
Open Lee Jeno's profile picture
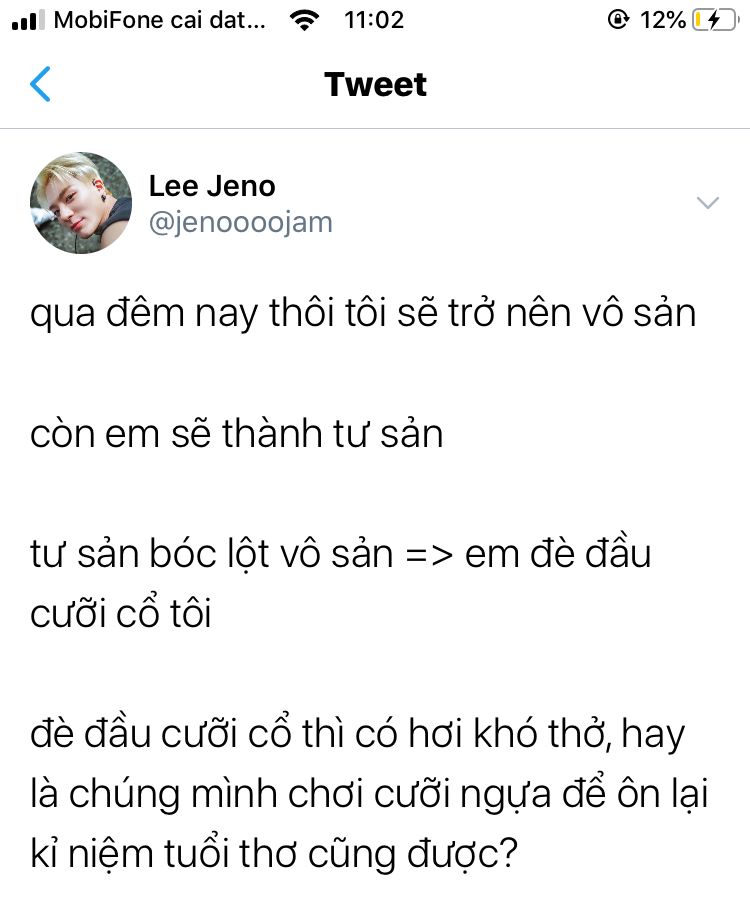81,203
